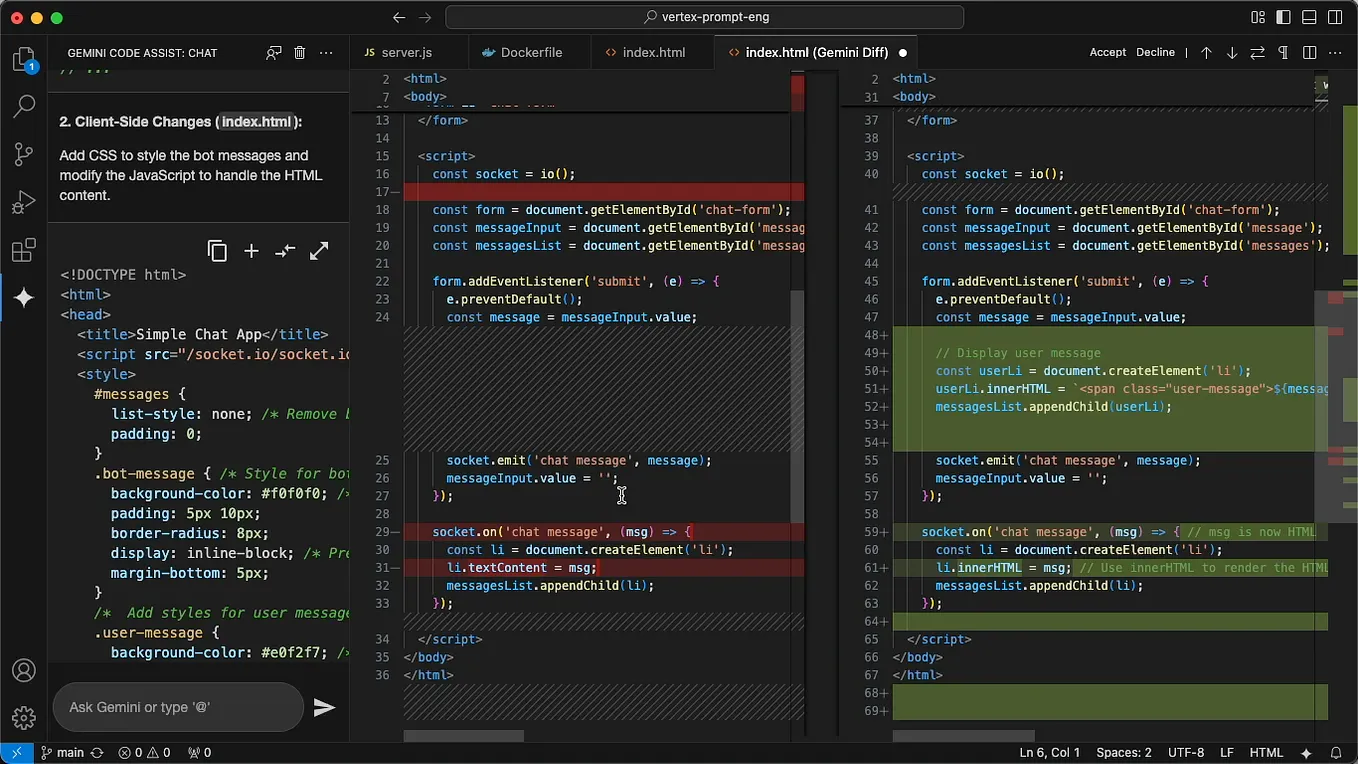The image size is (1358, 764).
Task: Open the Run and Debug view
Action: pyautogui.click(x=23, y=202)
